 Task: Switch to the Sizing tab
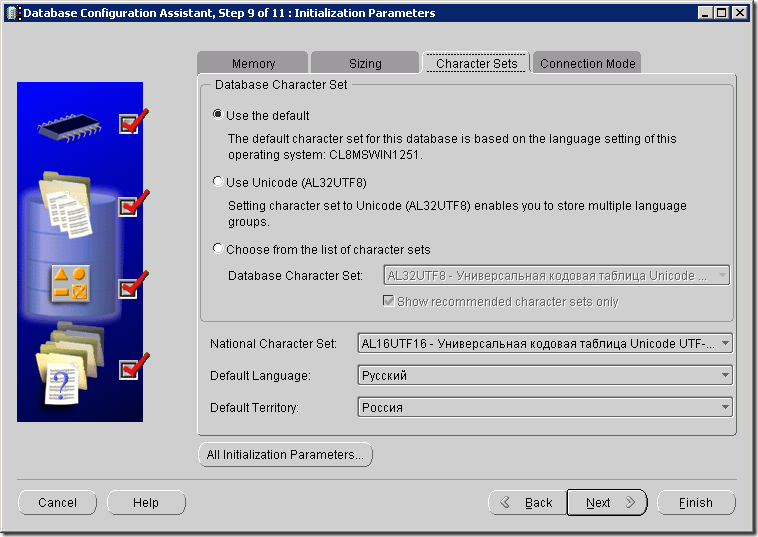tap(365, 63)
